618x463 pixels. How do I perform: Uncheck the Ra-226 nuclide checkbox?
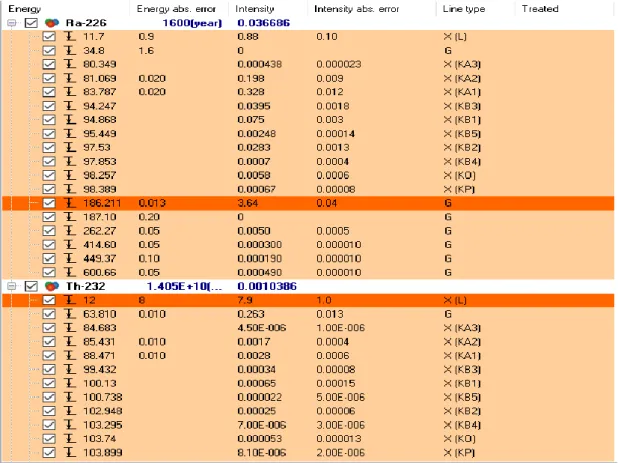coord(31,23)
